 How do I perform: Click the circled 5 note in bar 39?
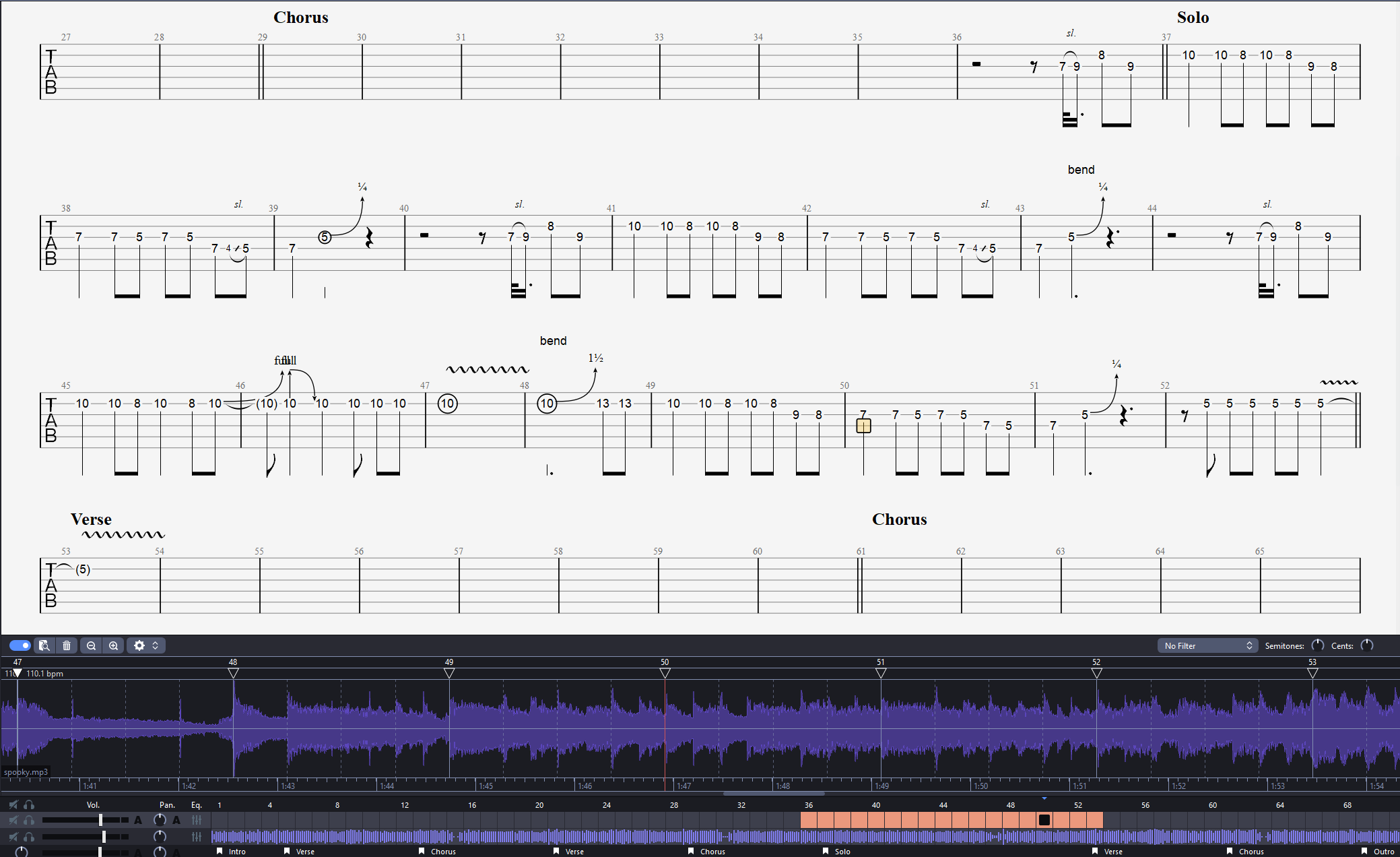pos(325,237)
